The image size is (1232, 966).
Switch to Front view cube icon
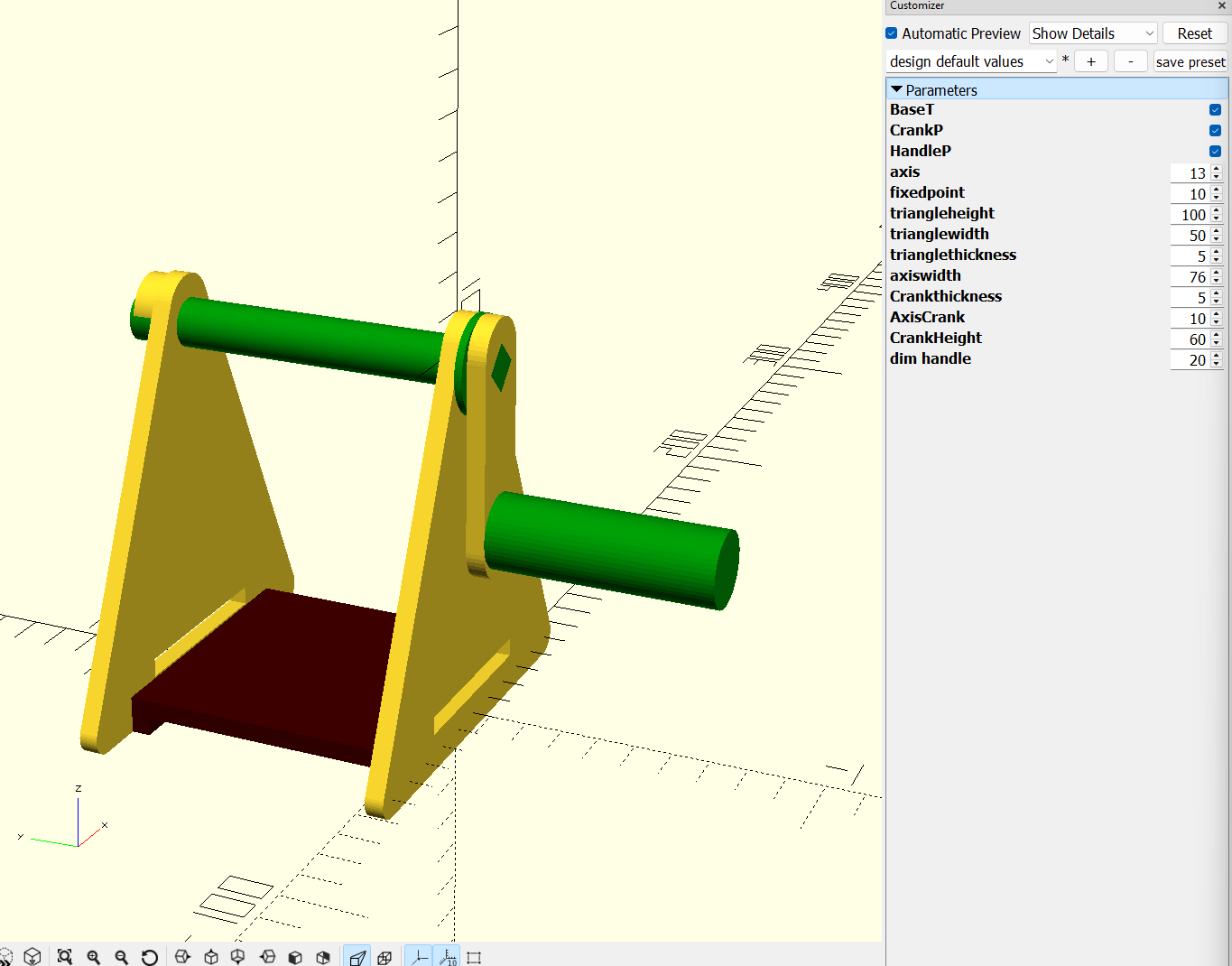(295, 957)
